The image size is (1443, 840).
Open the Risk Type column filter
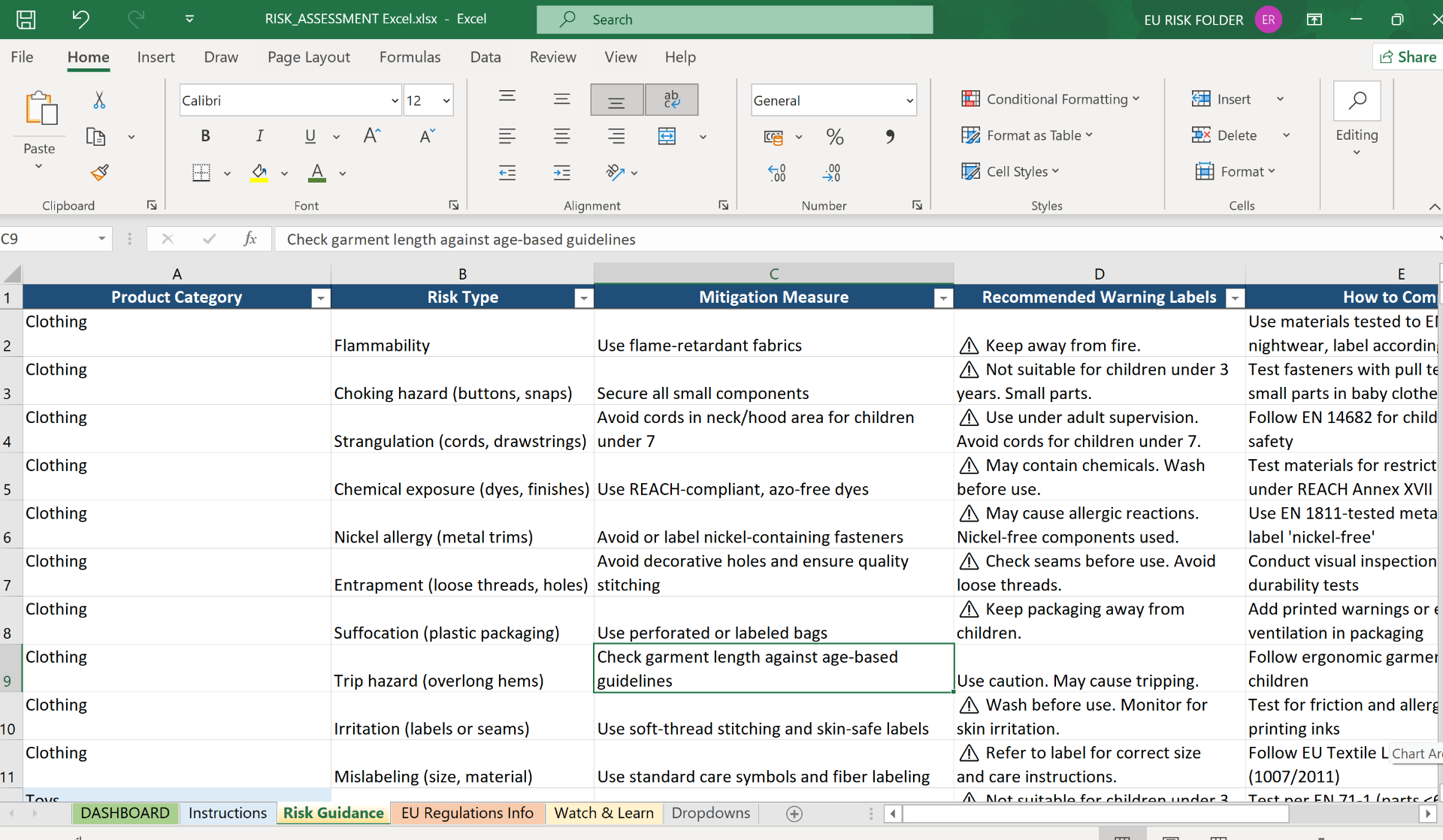(583, 298)
